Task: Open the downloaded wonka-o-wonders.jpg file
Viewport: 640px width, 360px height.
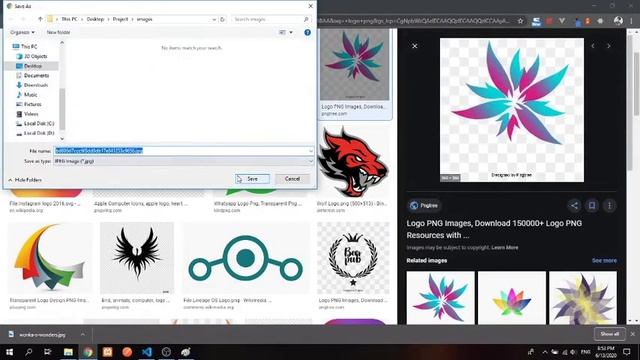Action: [x=42, y=335]
